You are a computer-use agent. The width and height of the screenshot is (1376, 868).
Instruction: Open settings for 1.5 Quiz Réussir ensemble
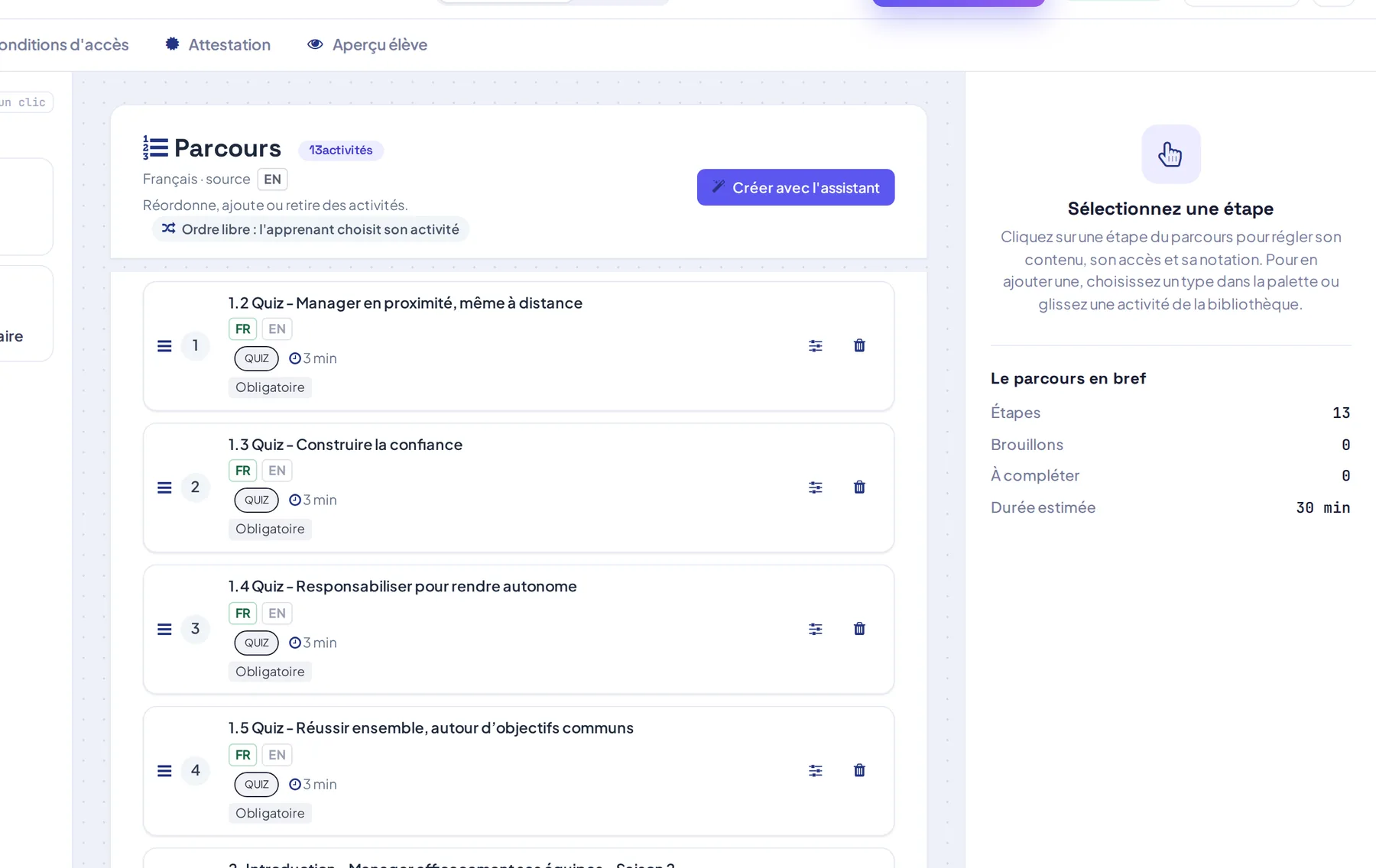(816, 770)
